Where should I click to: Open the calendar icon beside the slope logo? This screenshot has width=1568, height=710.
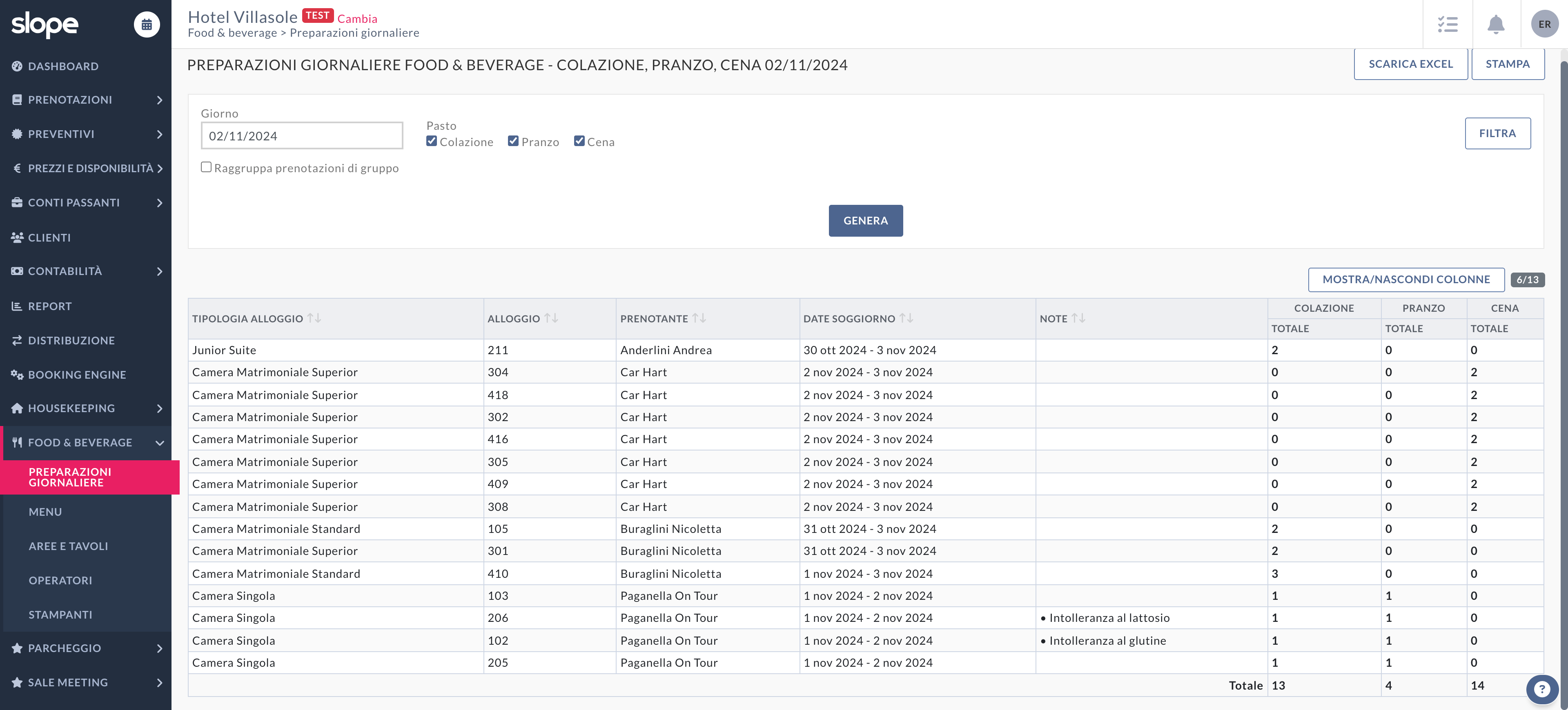147,24
